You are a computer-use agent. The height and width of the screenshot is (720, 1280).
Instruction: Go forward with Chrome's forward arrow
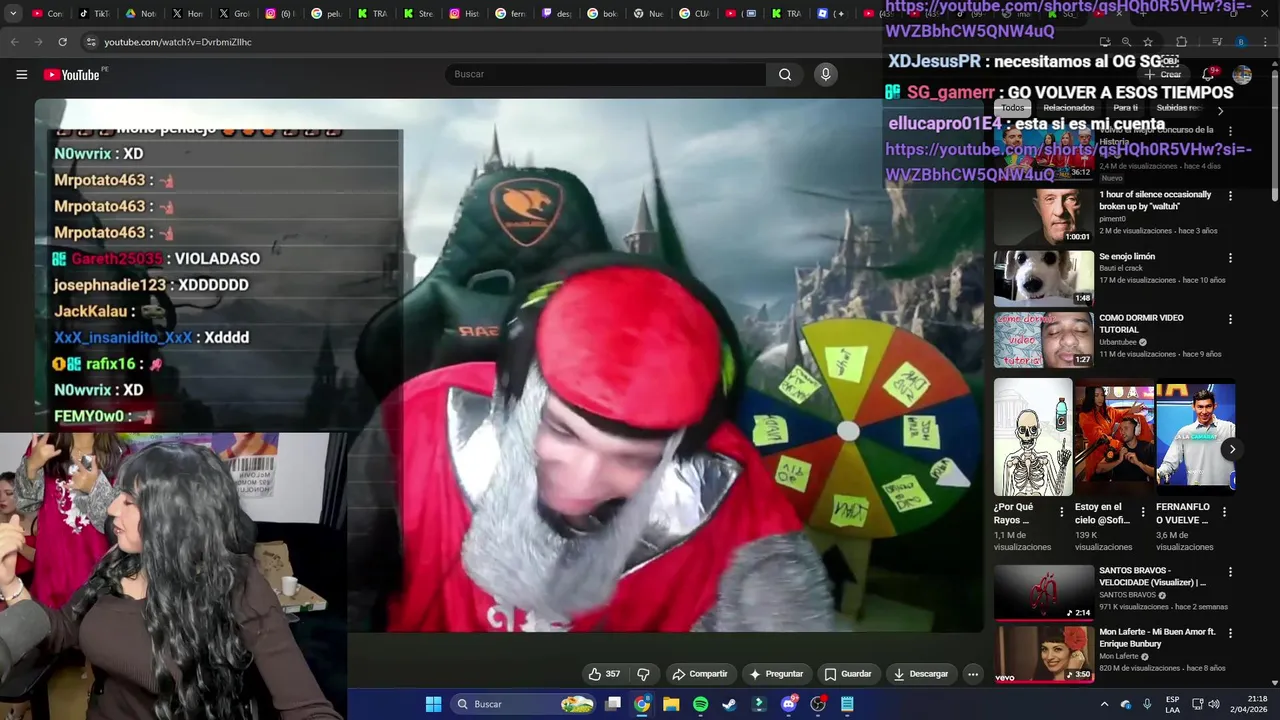(38, 42)
